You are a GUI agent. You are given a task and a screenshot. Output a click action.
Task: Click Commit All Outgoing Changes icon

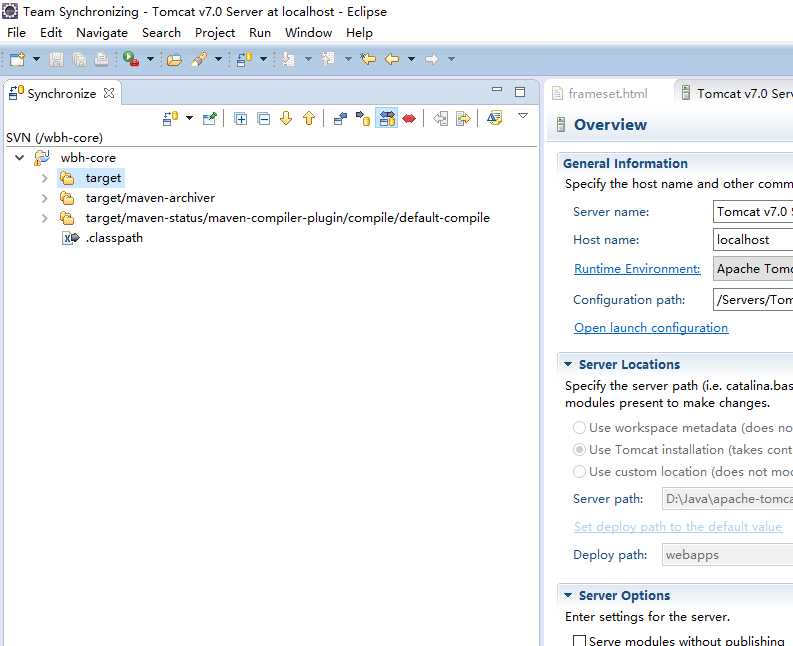tap(463, 118)
